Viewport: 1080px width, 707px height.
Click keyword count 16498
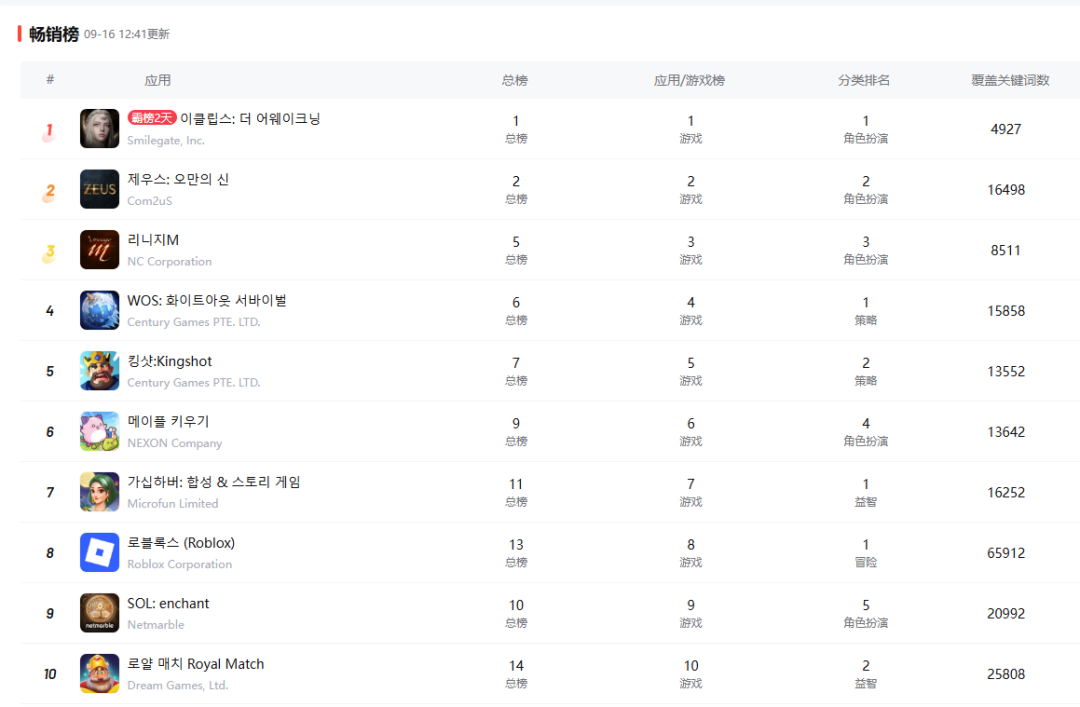[x=1006, y=190]
